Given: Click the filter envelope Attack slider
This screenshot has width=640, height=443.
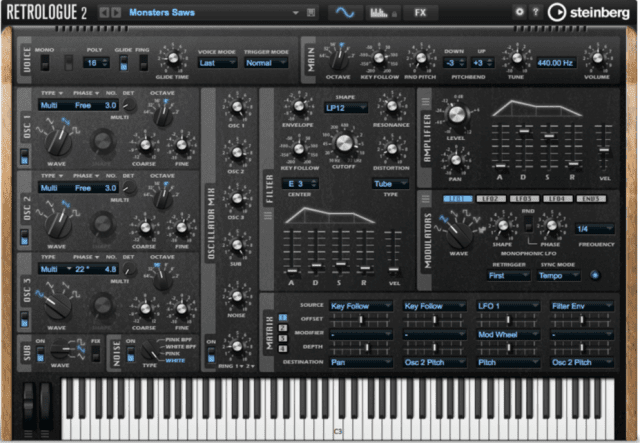Looking at the screenshot, I should (x=291, y=271).
